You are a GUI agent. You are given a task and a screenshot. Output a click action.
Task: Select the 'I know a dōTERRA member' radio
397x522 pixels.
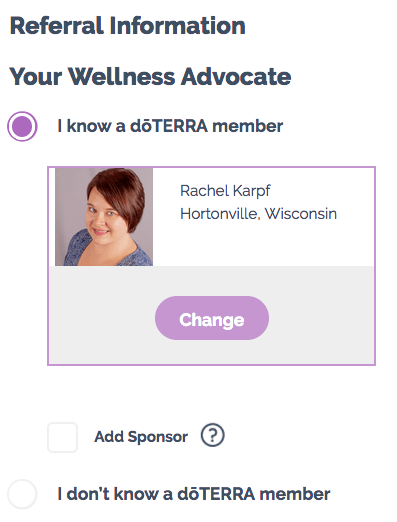pos(22,126)
